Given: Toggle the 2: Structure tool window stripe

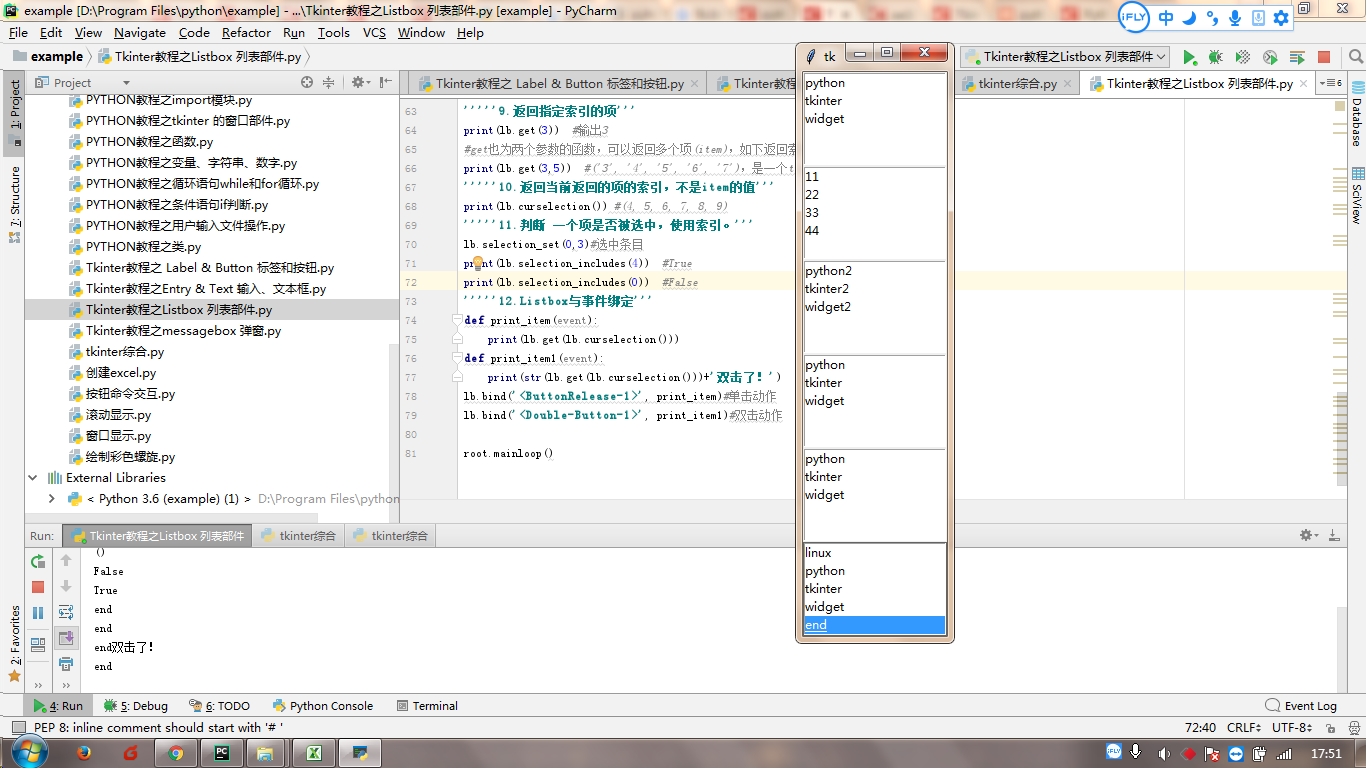Looking at the screenshot, I should [14, 204].
